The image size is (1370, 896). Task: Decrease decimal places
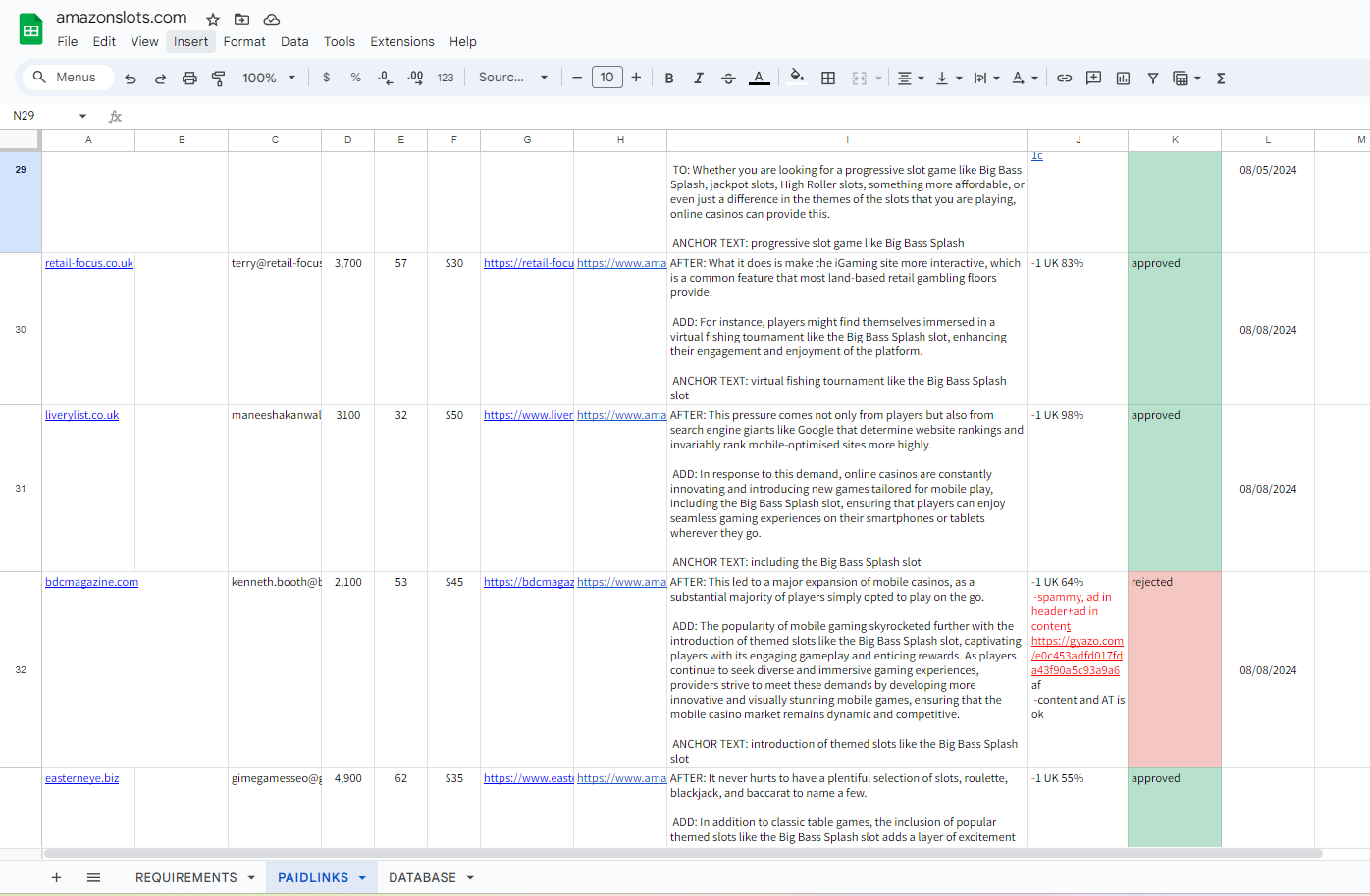pyautogui.click(x=386, y=78)
